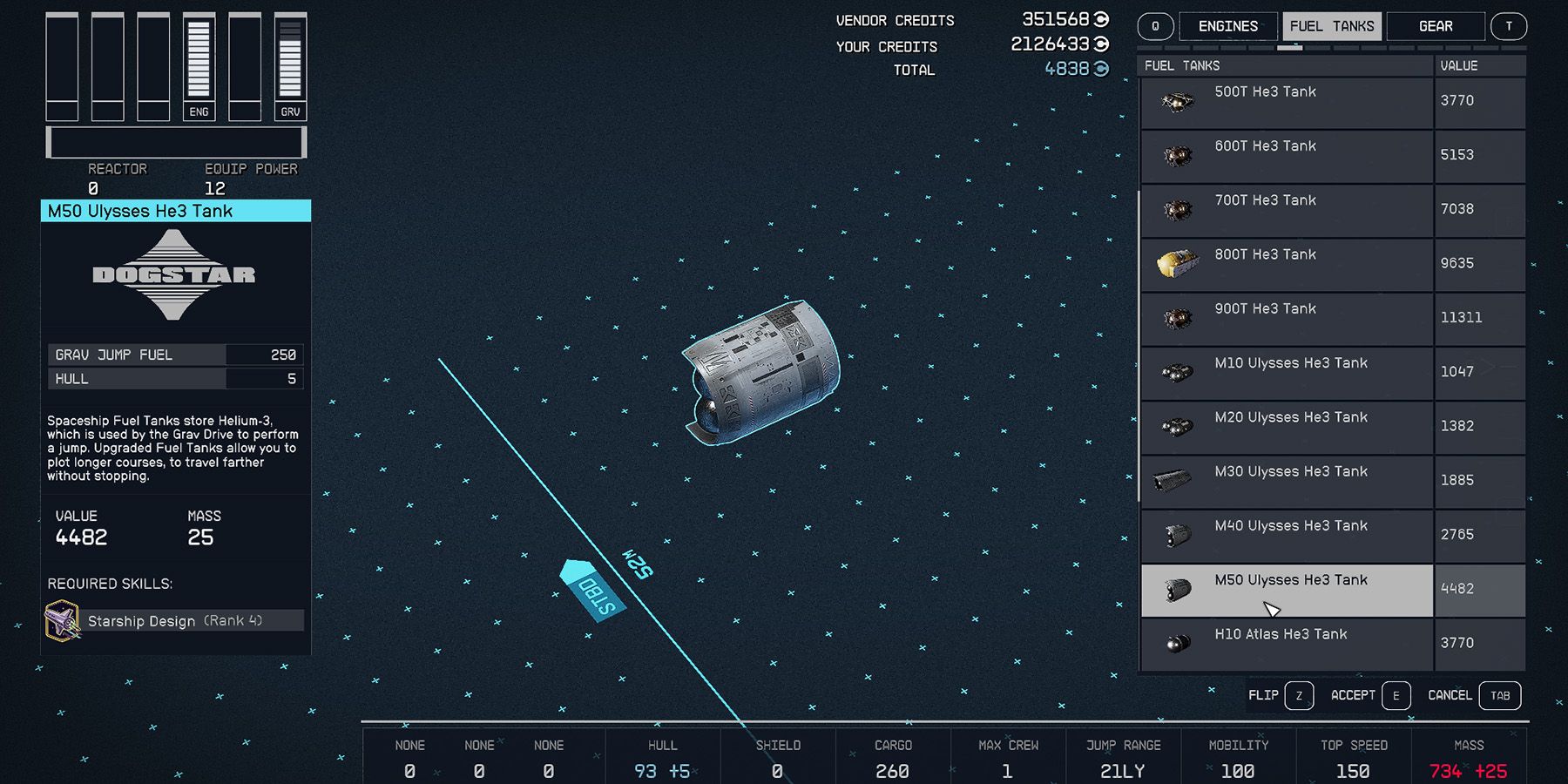Click the Q previous category key icon
Screen dimensions: 1568x784
(x=1155, y=26)
